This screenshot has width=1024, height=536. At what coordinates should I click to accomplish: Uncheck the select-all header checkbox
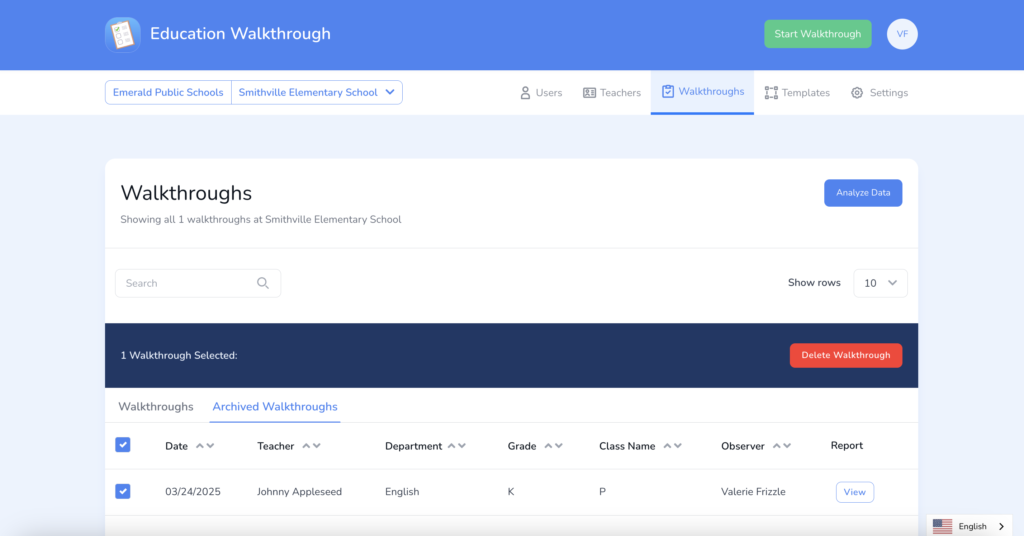(x=123, y=445)
